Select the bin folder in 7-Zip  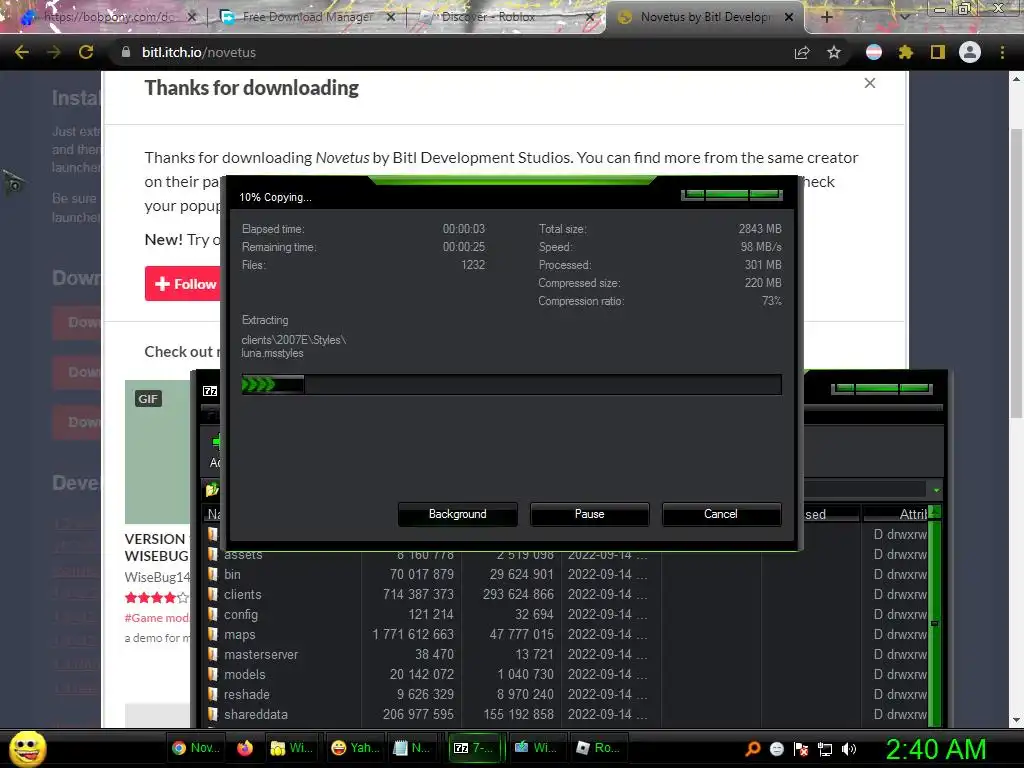(566, 574)
